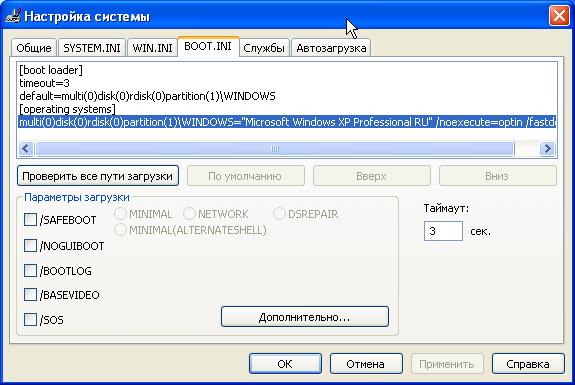The height and width of the screenshot is (385, 575).
Task: Click the left arrow of horizontal scrollbar
Action: coord(26,148)
